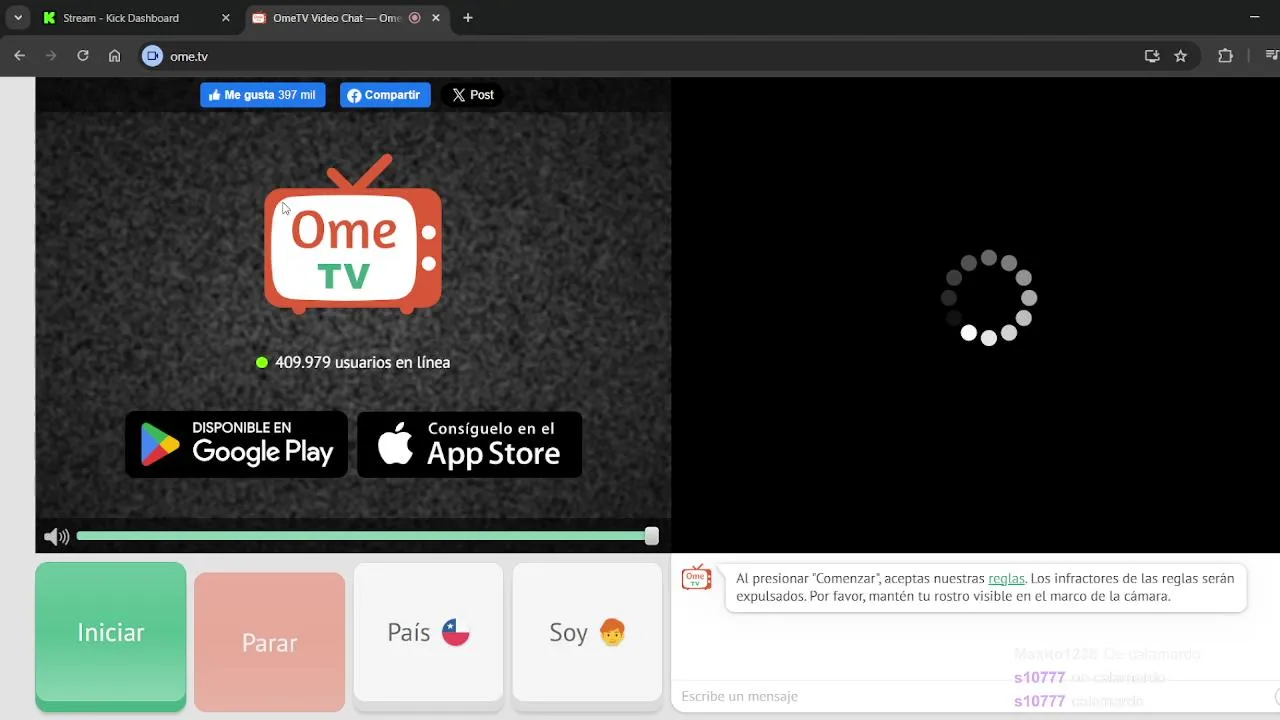Close the OmeTV Video Chat tab
The image size is (1280, 720).
(x=436, y=18)
